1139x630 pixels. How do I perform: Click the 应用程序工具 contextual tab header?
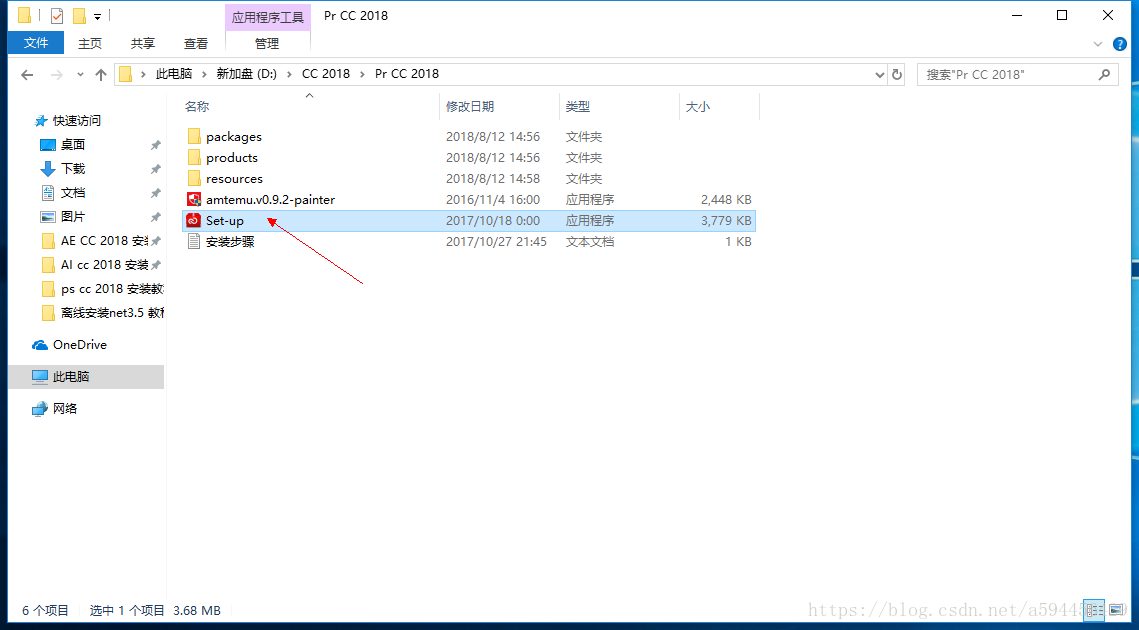tap(268, 17)
